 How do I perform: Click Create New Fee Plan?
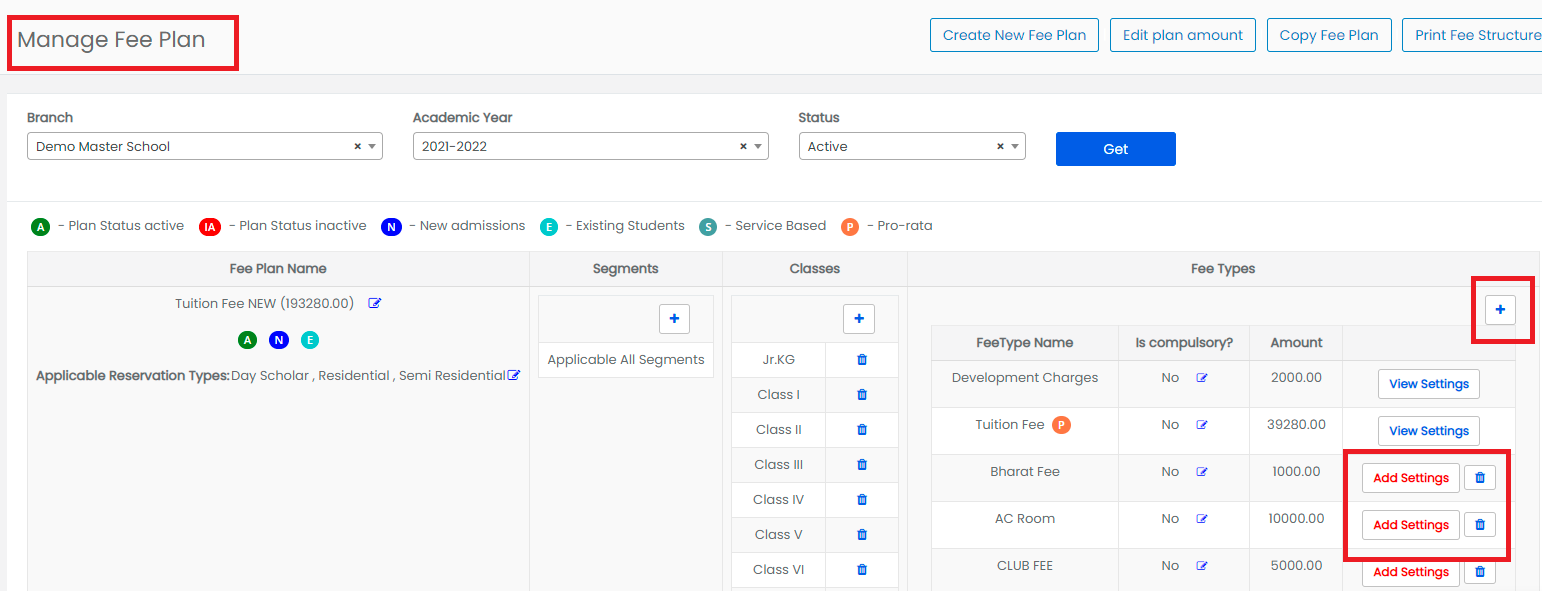(1014, 35)
